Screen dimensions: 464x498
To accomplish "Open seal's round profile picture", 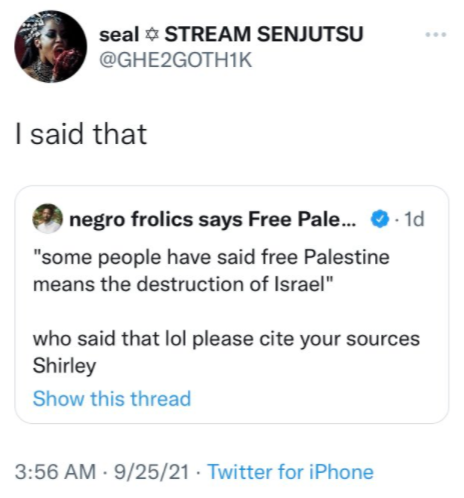I will coord(50,46).
